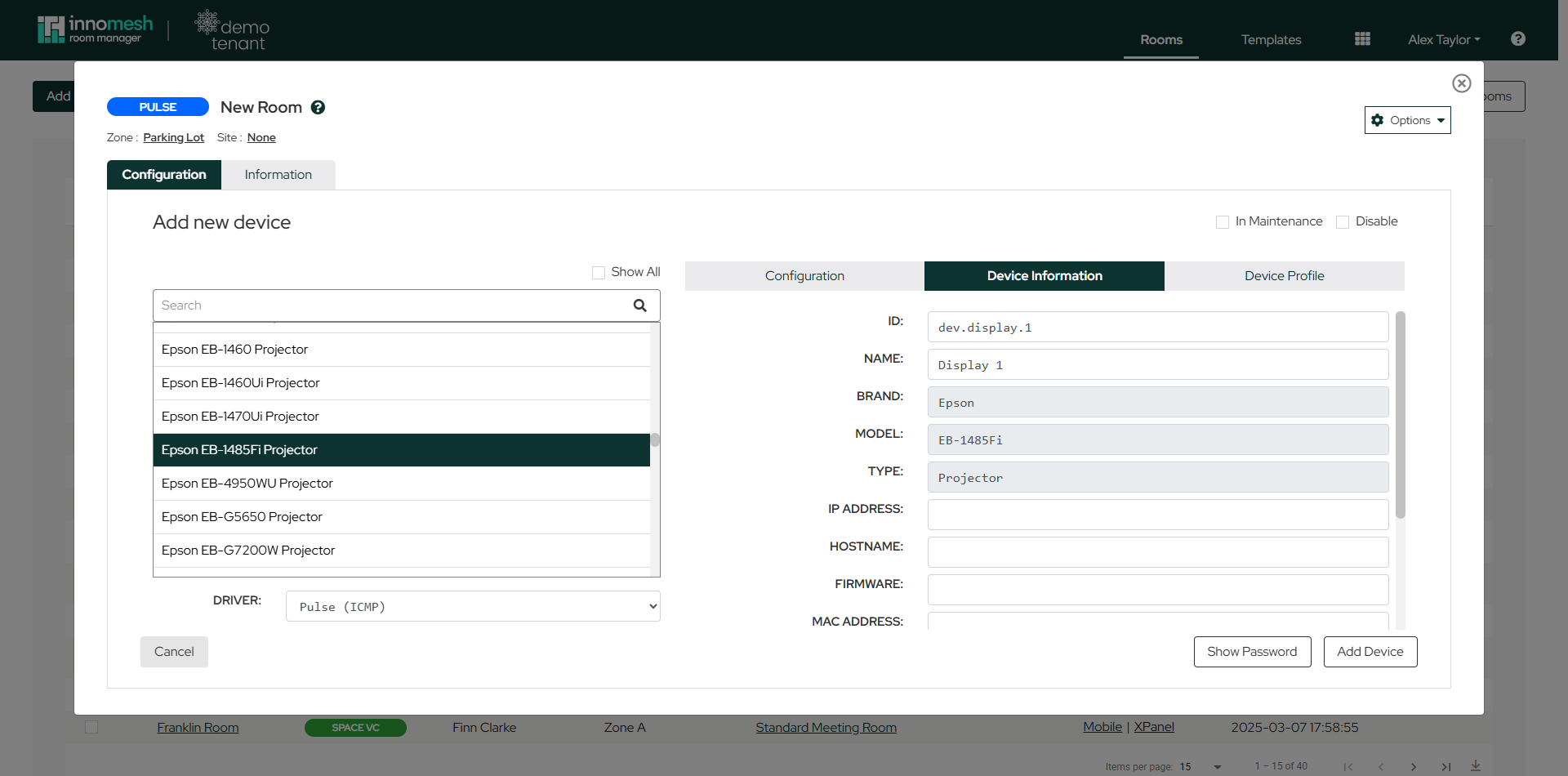The image size is (1568, 776).
Task: Focus the HOSTNAME field
Action: 1158,552
